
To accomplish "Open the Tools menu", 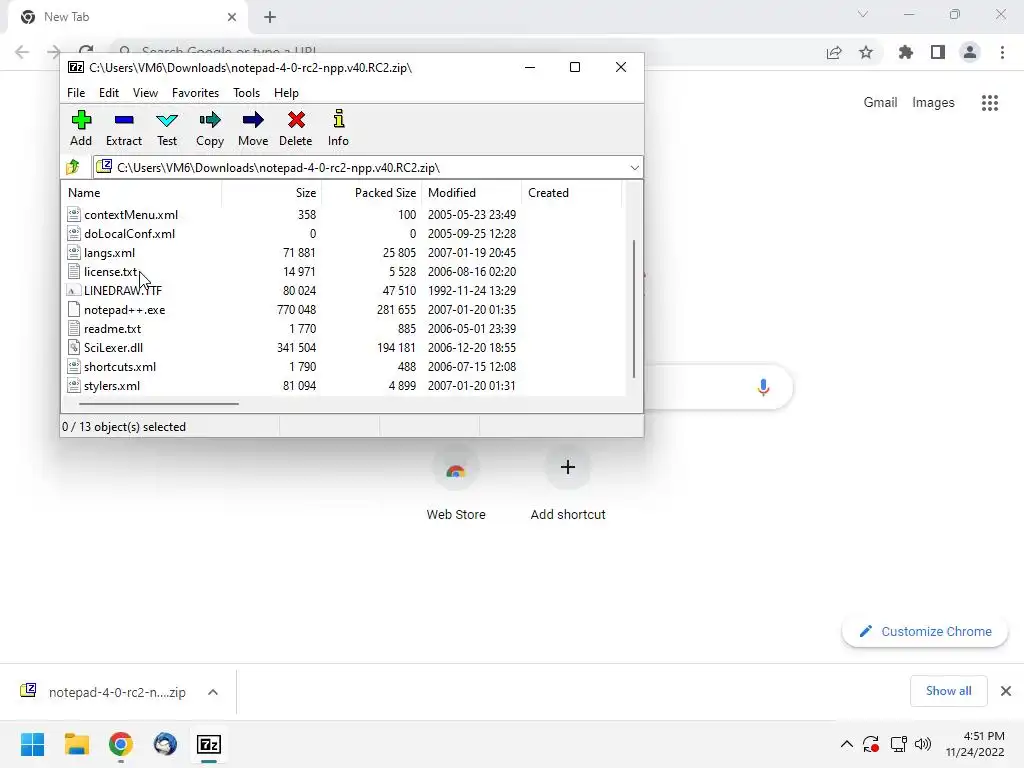I will (x=246, y=93).
